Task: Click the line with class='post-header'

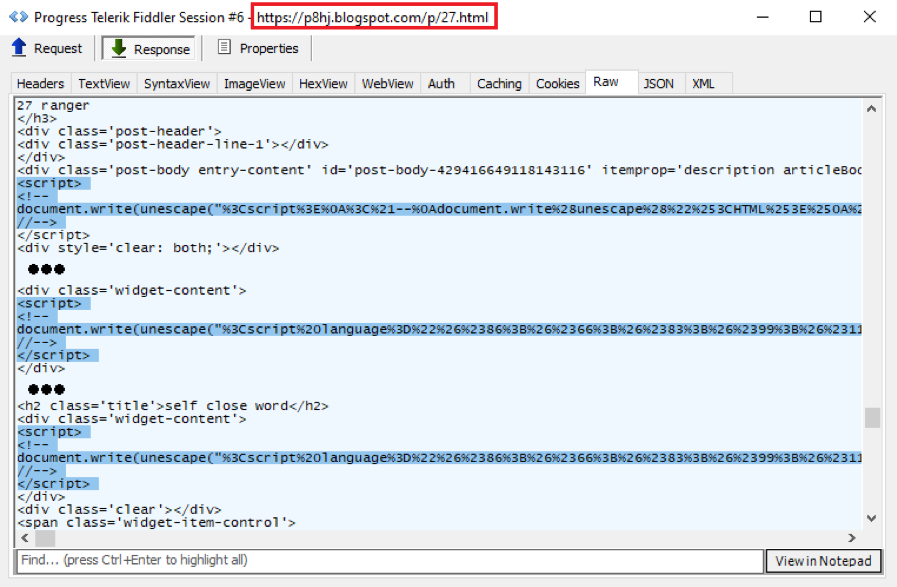Action: [x=119, y=131]
